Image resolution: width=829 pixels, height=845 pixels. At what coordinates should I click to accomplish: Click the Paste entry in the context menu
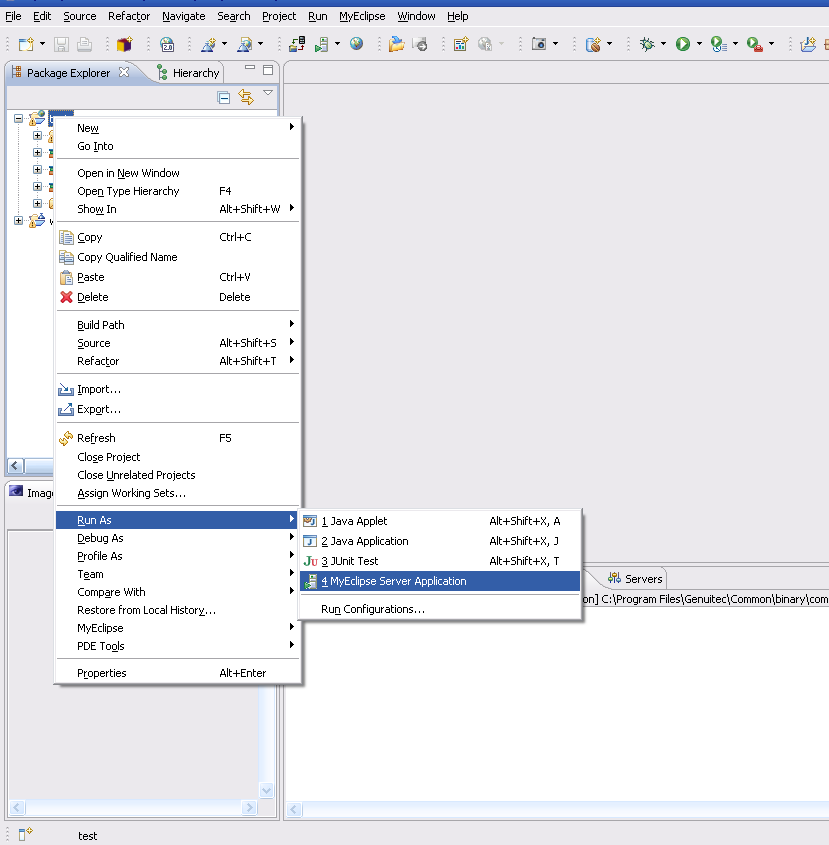click(x=178, y=277)
